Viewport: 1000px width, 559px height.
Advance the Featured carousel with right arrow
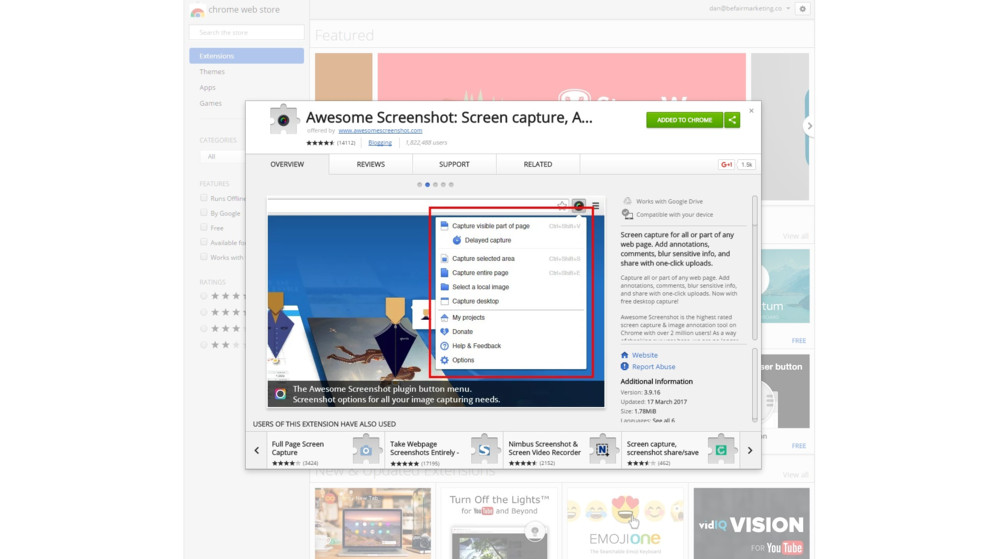tap(809, 126)
